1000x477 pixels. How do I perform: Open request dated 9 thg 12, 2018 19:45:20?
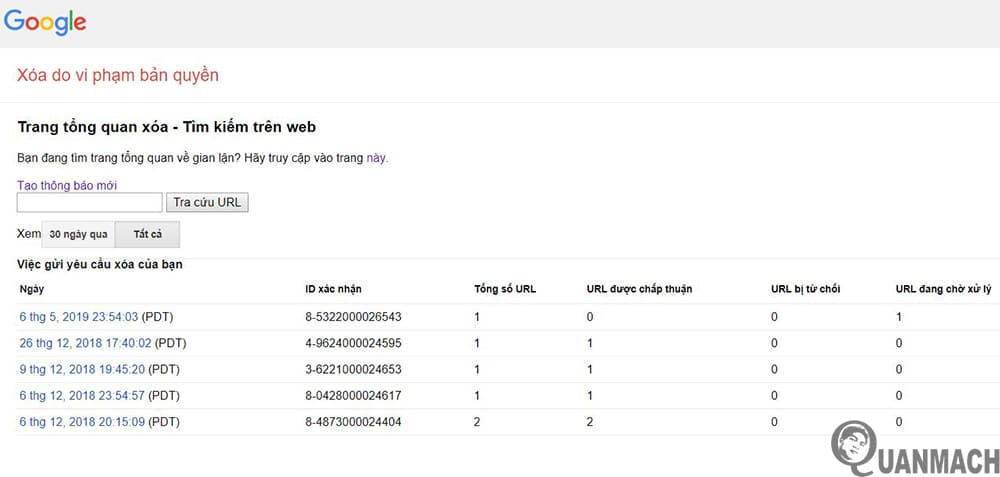pyautogui.click(x=82, y=369)
